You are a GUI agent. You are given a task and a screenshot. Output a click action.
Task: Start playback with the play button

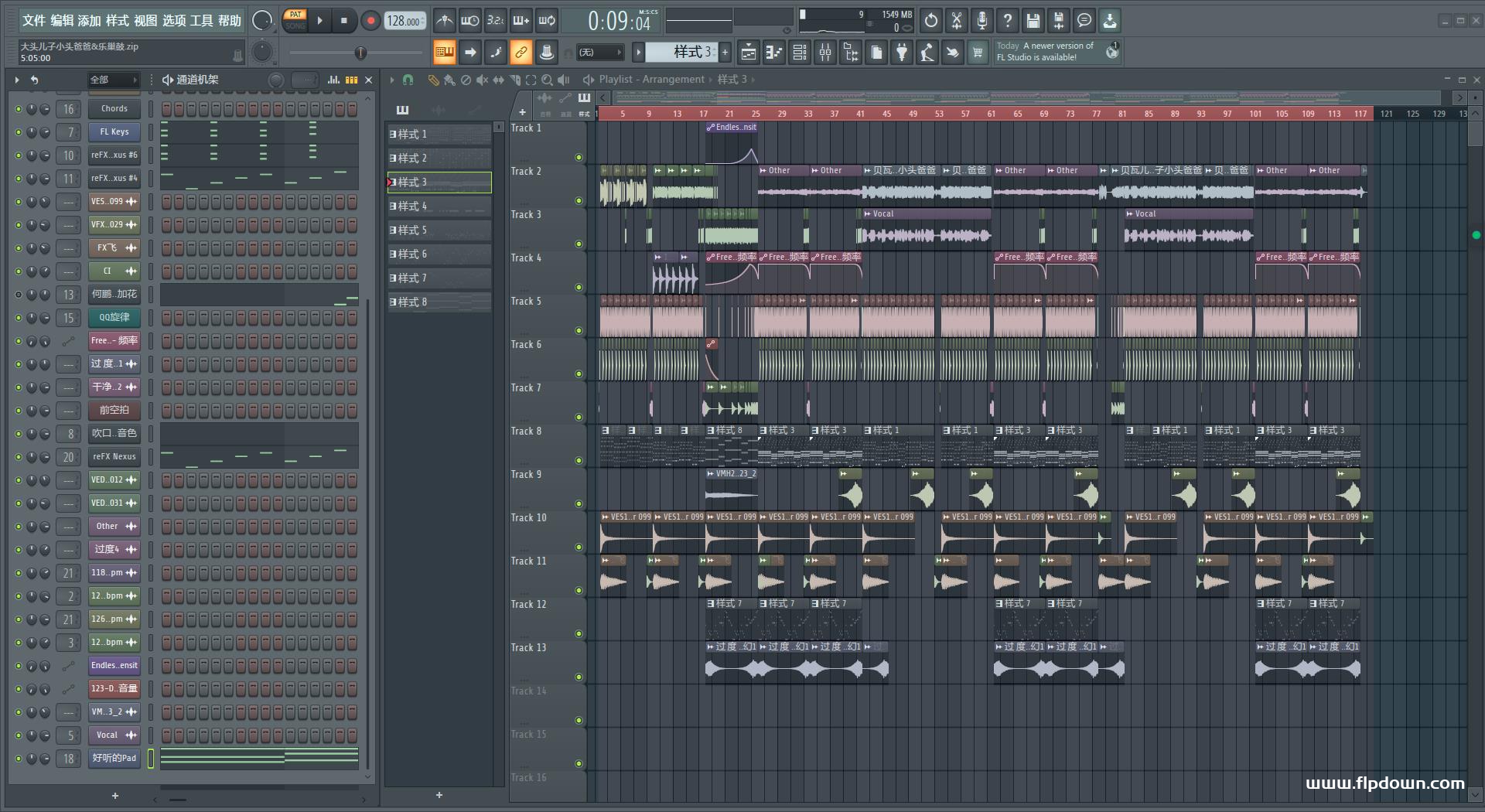pos(319,21)
